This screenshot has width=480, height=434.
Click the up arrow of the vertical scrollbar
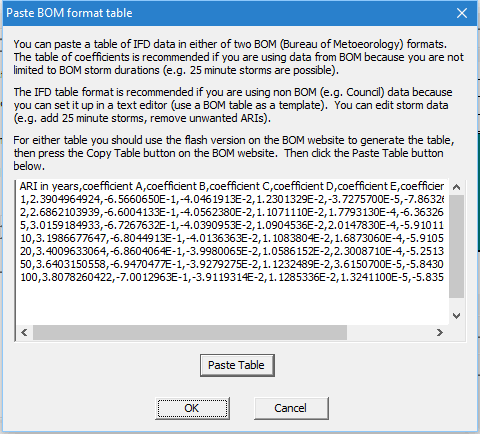tap(456, 187)
